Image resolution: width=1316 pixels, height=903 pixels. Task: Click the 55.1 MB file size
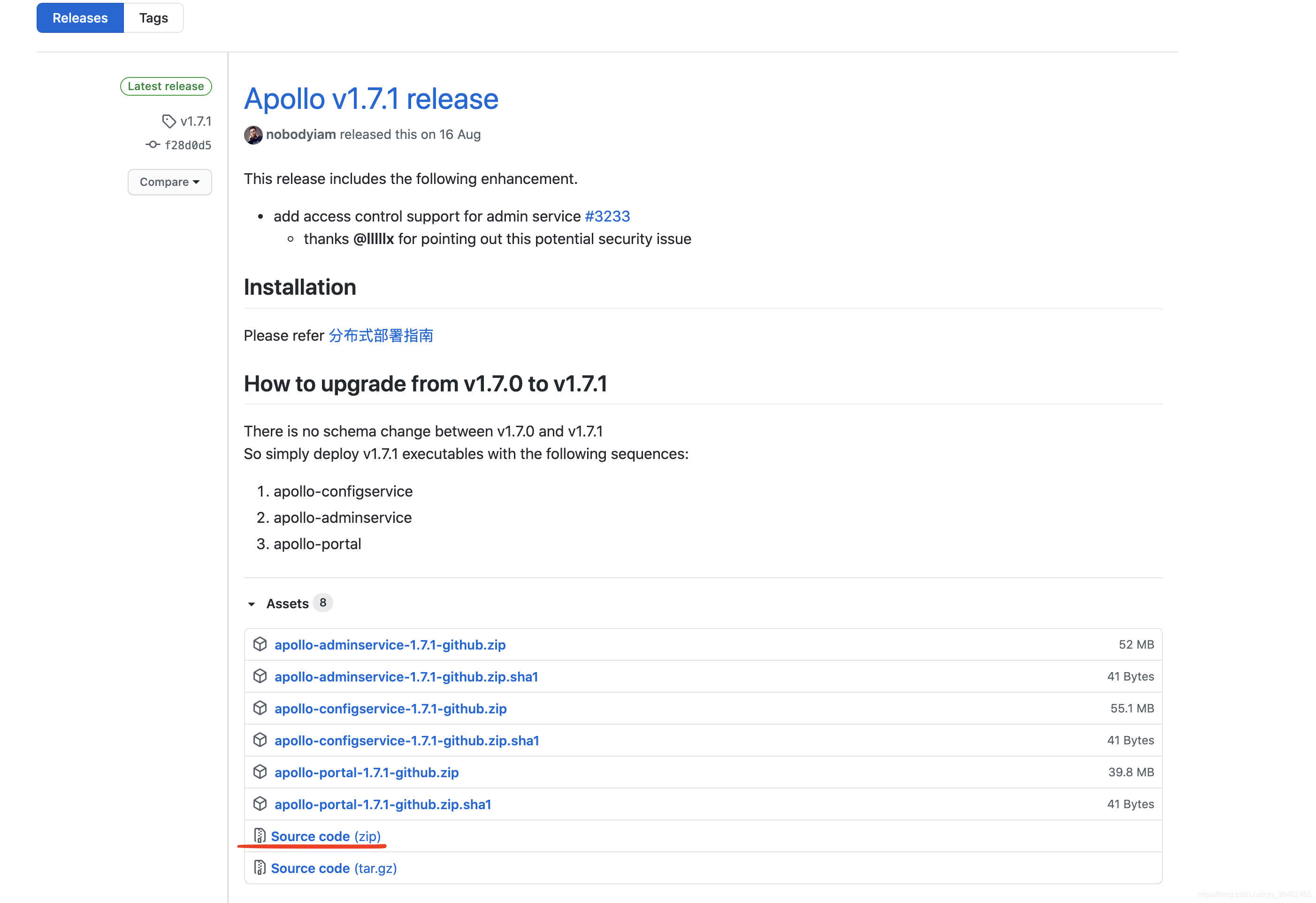[x=1132, y=708]
